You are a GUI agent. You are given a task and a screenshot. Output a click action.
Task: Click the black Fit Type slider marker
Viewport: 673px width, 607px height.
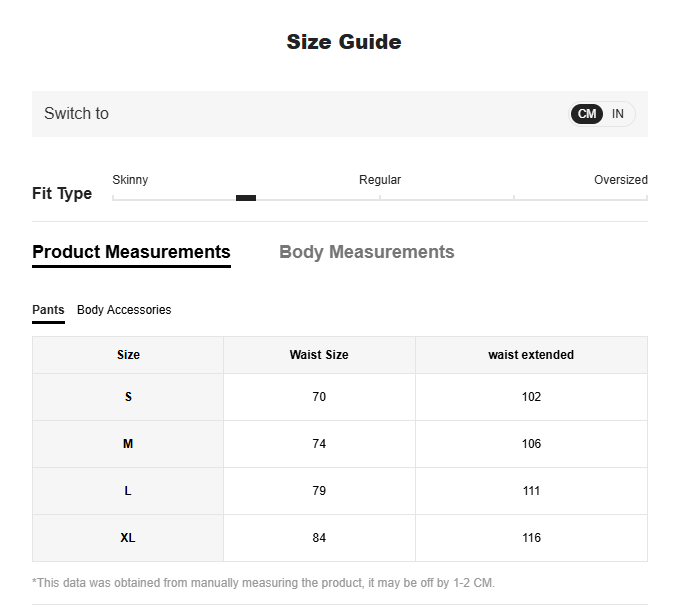click(246, 198)
